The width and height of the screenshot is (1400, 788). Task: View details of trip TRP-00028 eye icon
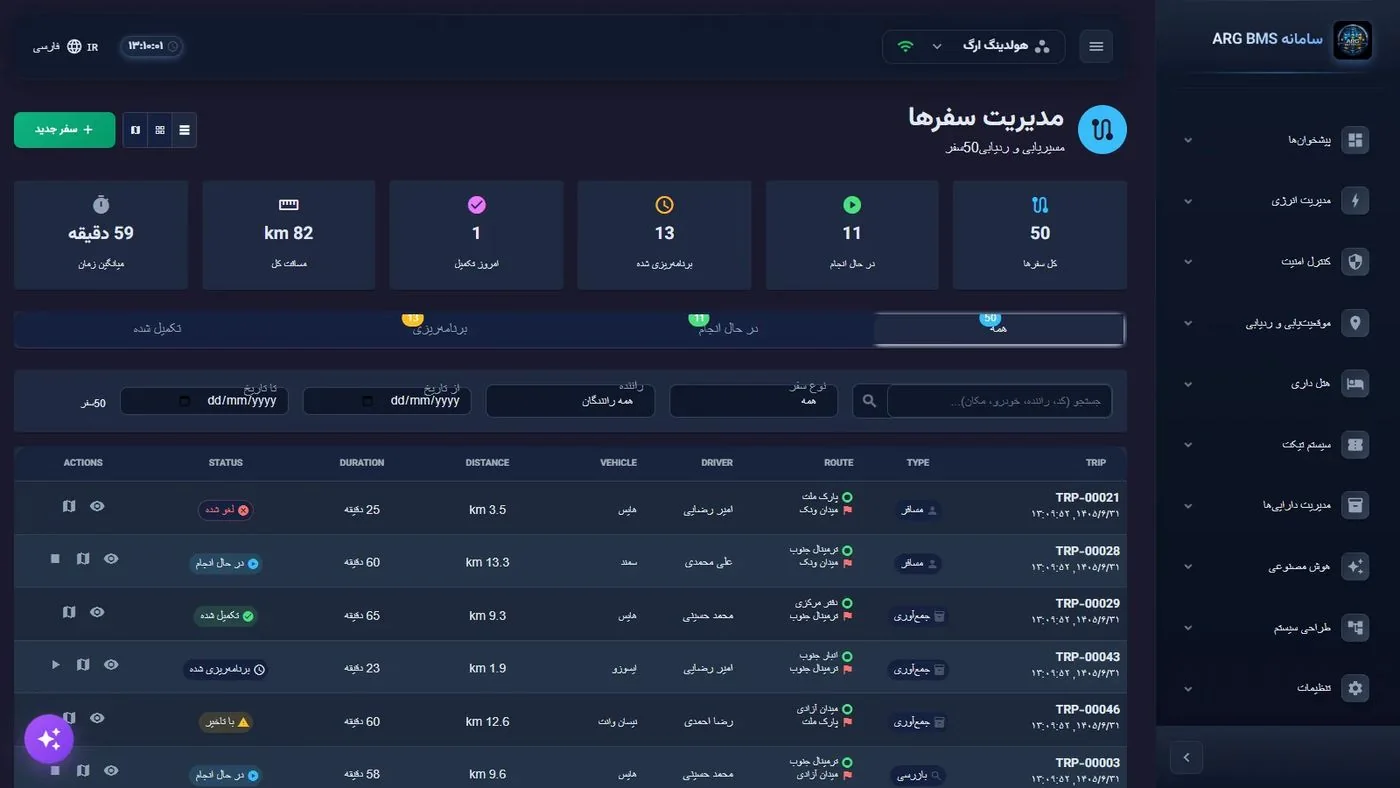click(111, 559)
